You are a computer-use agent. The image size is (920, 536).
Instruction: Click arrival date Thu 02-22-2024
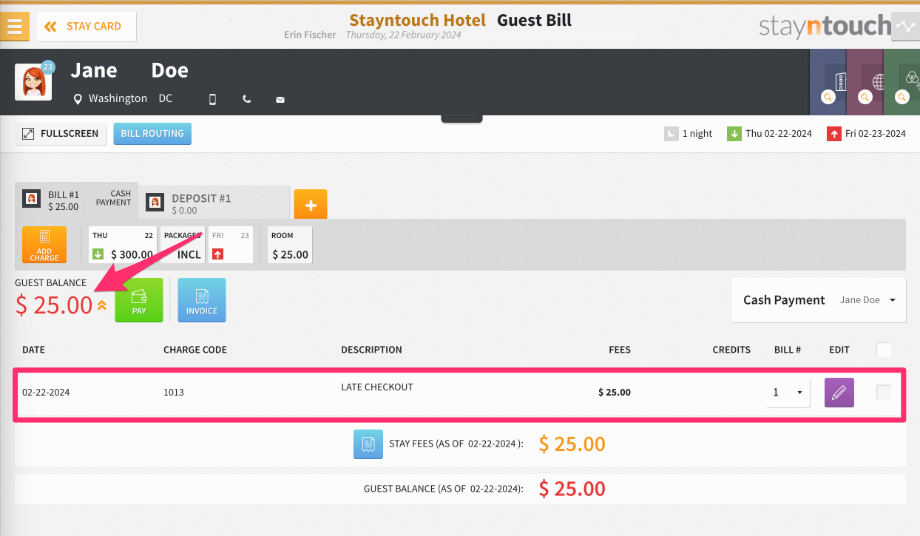779,134
